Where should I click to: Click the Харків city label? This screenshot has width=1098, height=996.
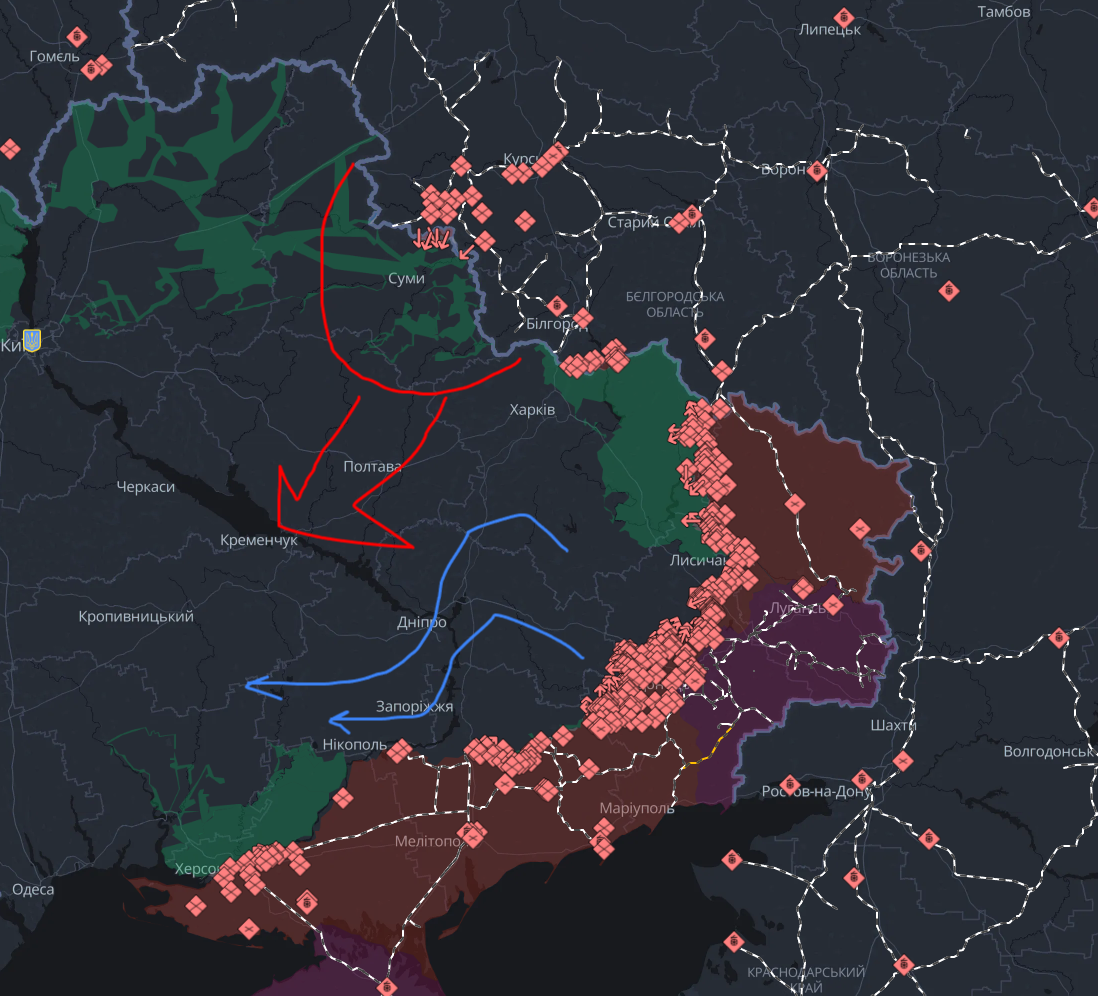tap(532, 410)
